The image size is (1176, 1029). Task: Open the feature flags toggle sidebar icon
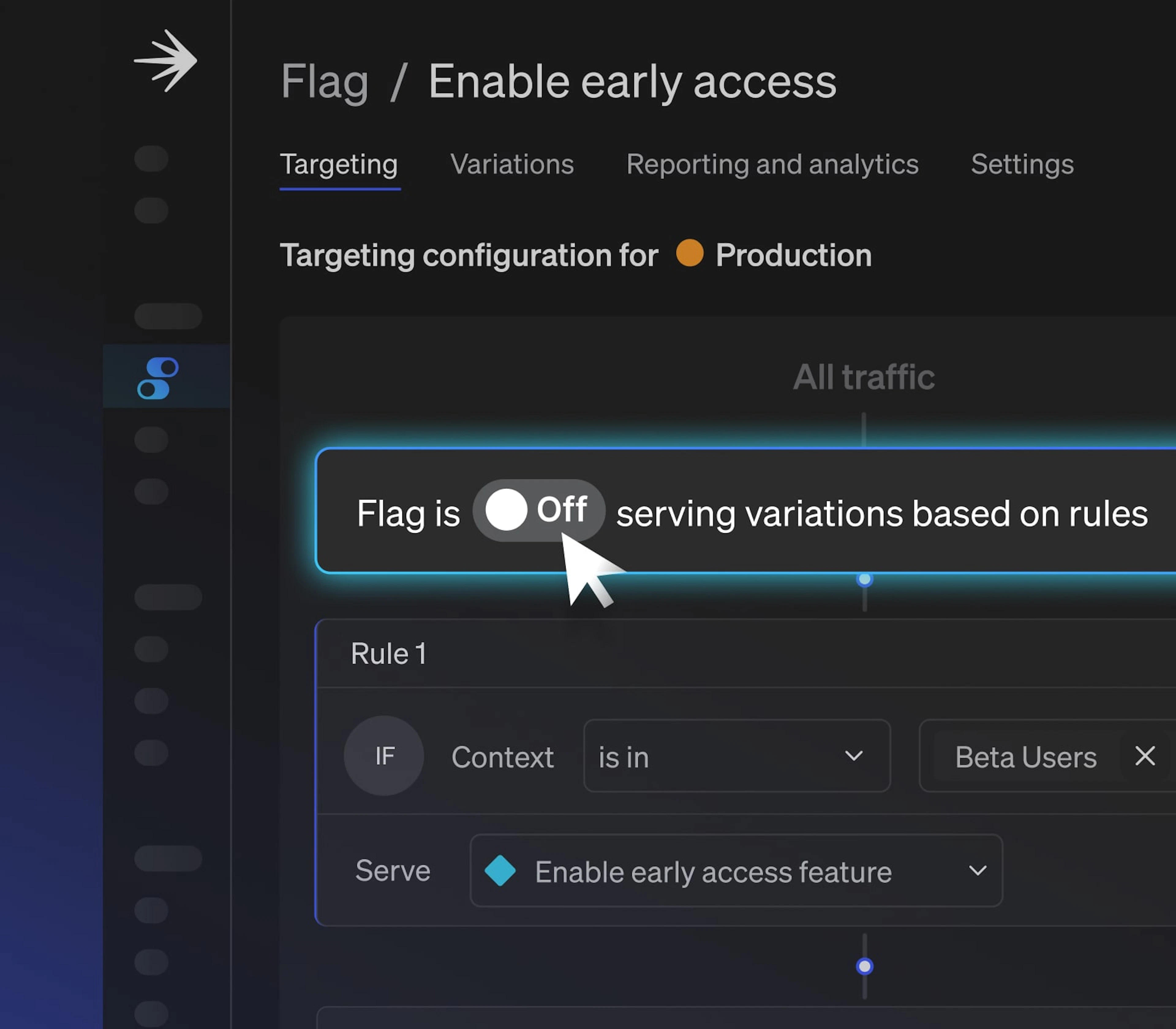(158, 378)
